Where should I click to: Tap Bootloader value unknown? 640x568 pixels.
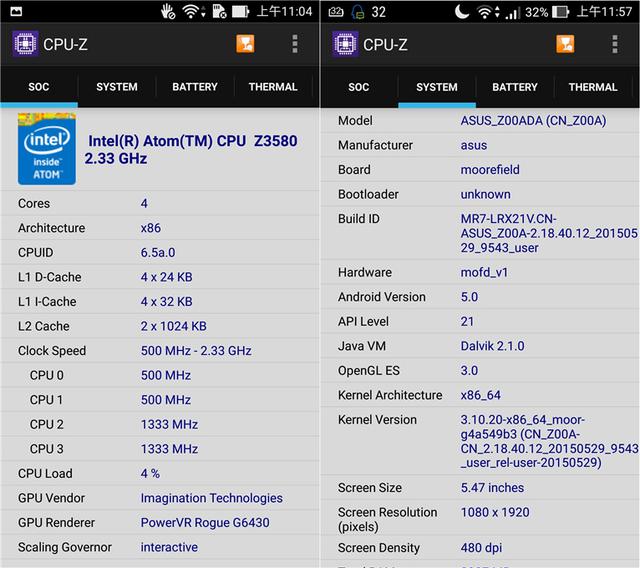coord(485,194)
